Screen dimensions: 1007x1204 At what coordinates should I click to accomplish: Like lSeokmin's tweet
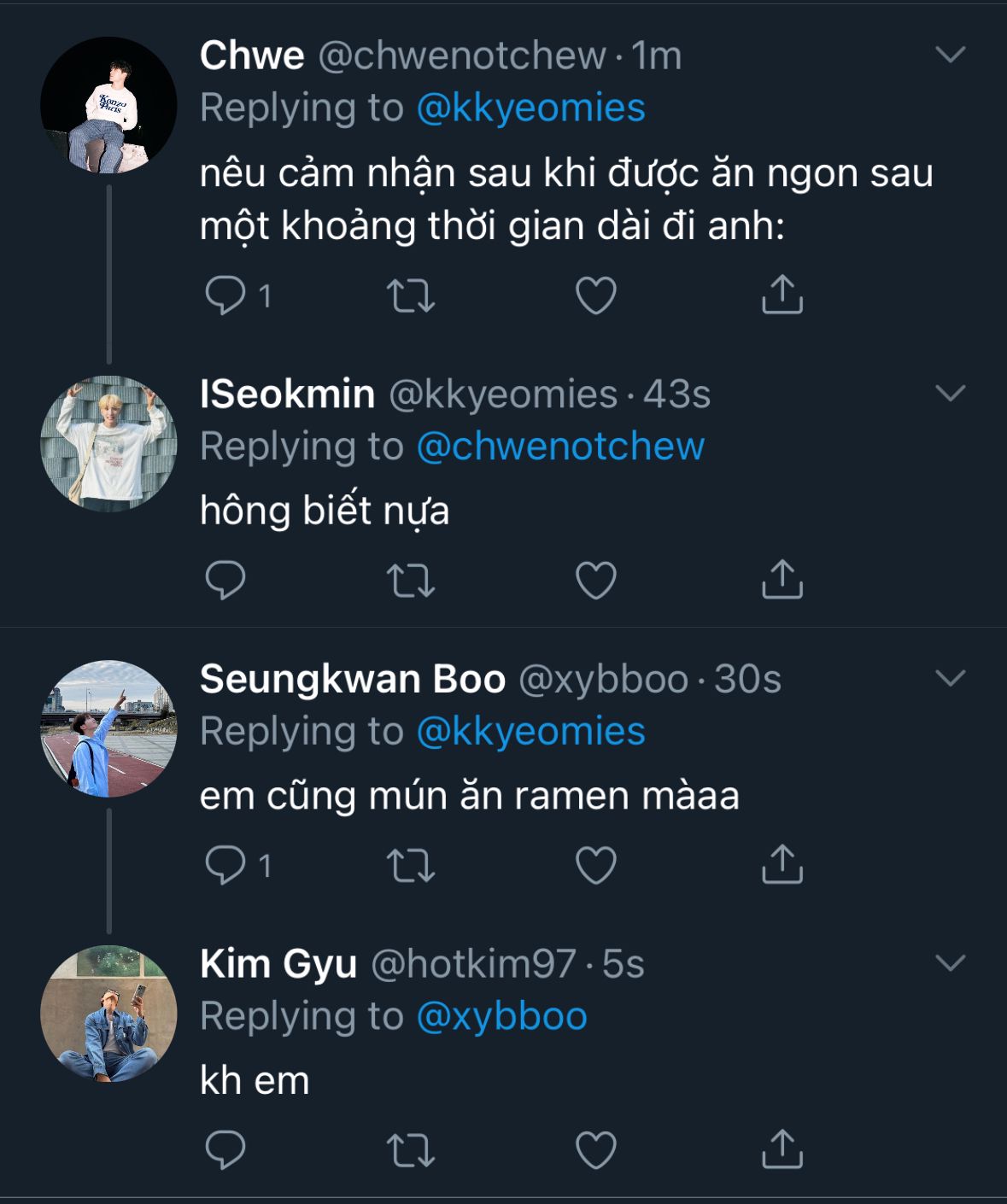pyautogui.click(x=596, y=581)
